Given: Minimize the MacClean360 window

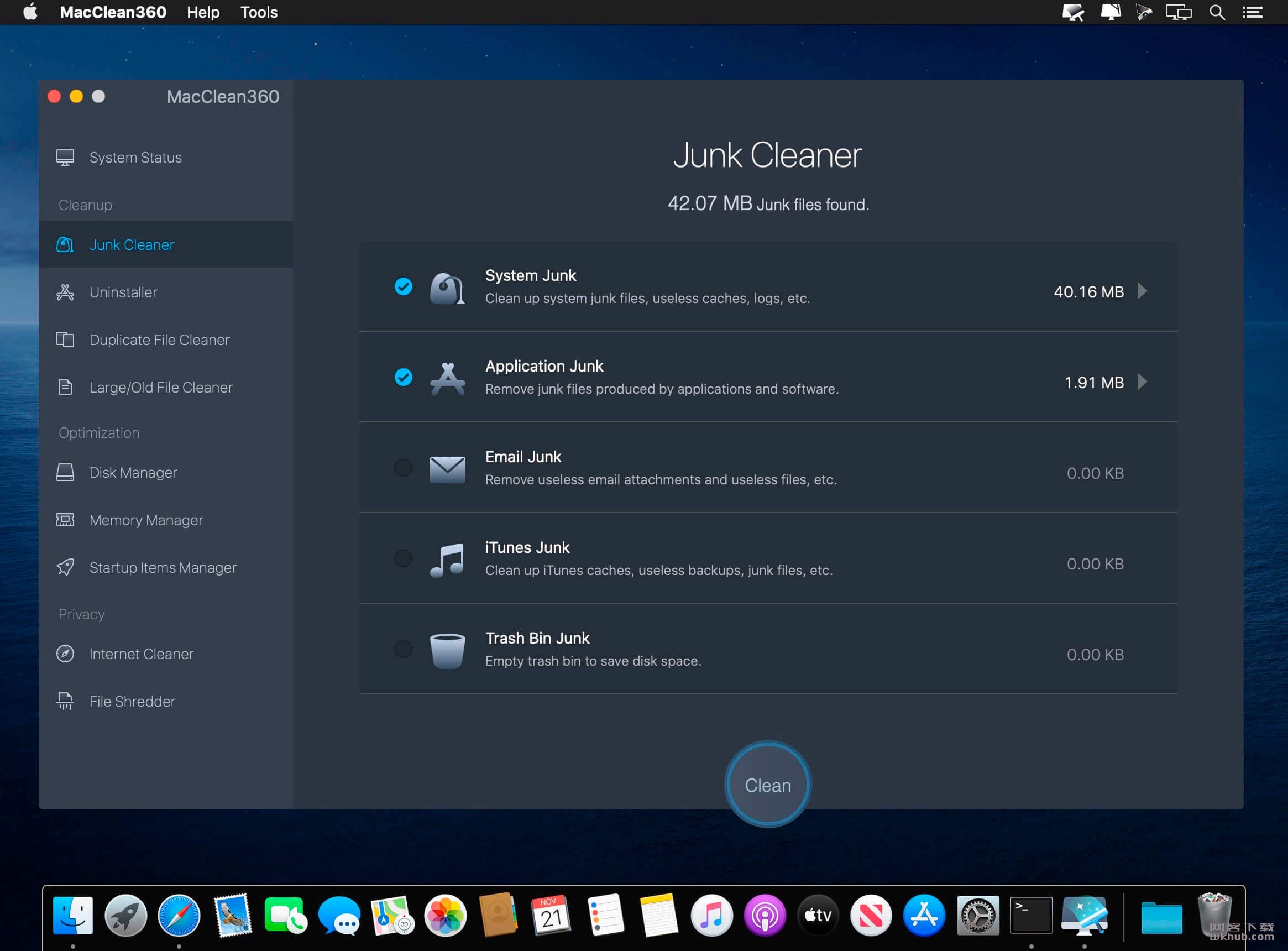Looking at the screenshot, I should click(x=76, y=96).
